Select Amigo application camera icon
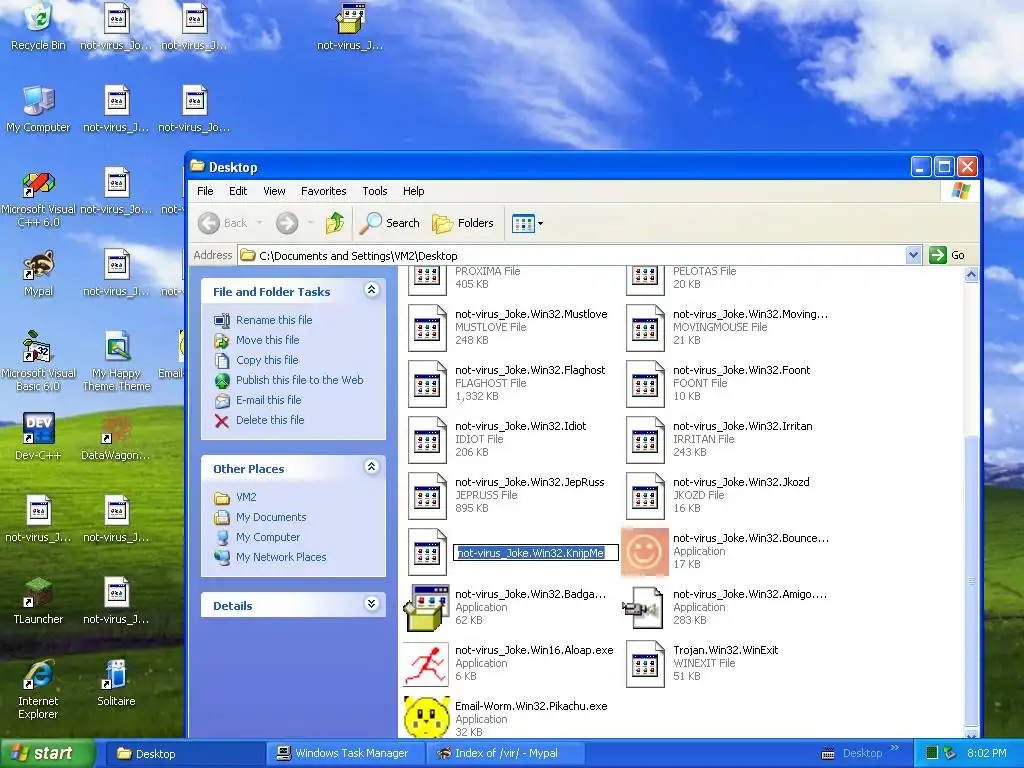The image size is (1024, 768). (x=644, y=608)
